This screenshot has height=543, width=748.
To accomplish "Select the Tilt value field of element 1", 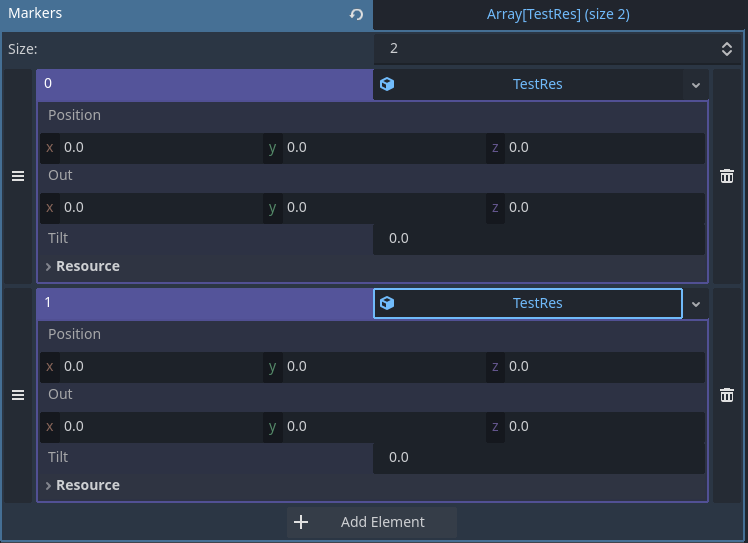I will [539, 458].
